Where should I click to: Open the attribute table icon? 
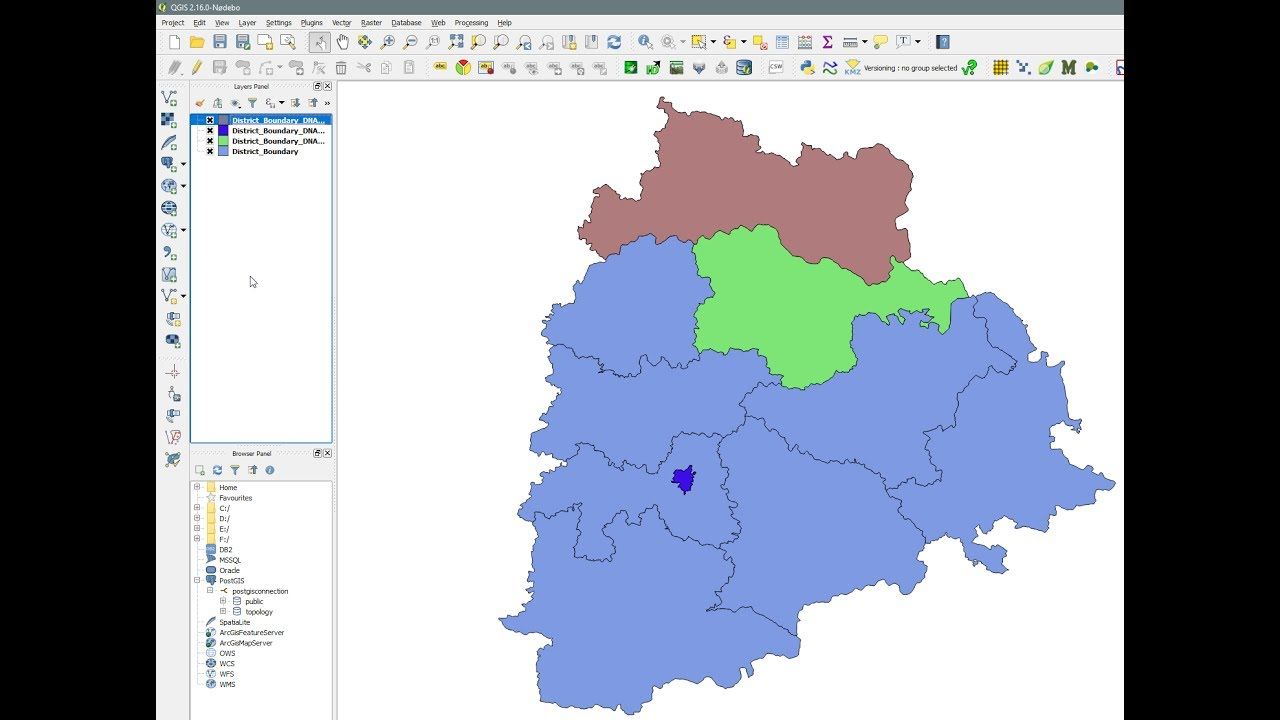pyautogui.click(x=782, y=42)
